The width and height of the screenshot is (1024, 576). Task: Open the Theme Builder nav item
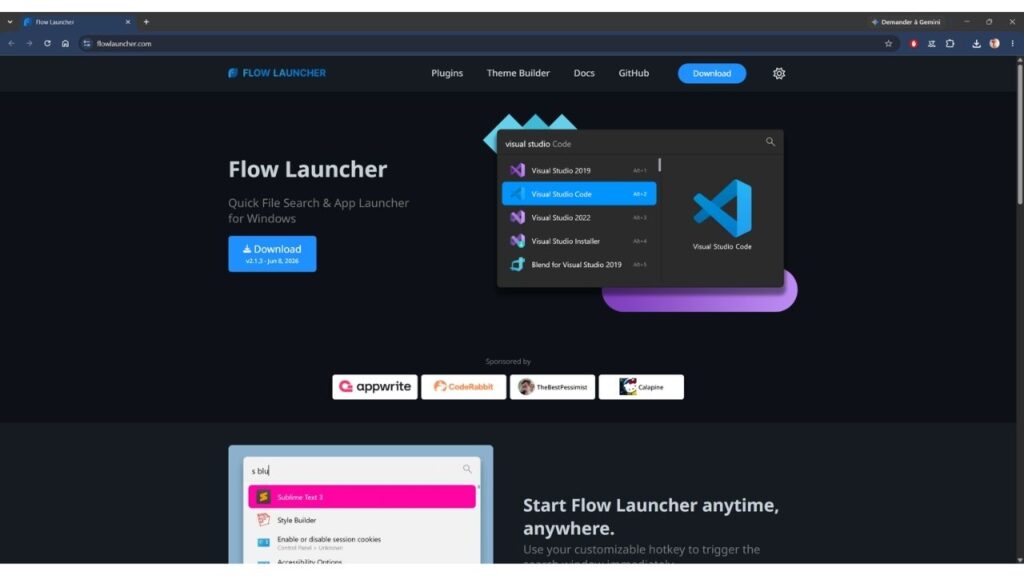point(518,73)
